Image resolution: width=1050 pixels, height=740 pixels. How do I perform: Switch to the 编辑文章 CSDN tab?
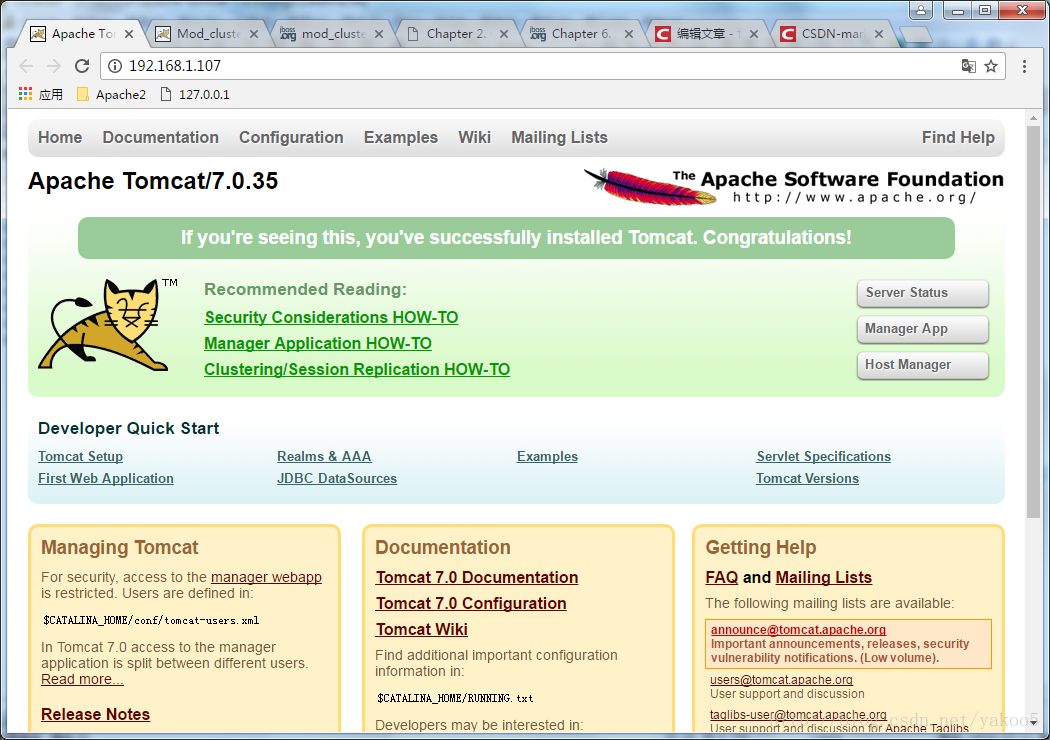[x=706, y=33]
